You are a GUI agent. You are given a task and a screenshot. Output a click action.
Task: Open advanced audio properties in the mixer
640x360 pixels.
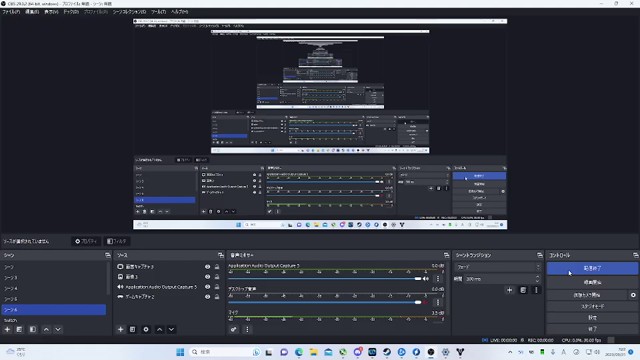[233, 329]
